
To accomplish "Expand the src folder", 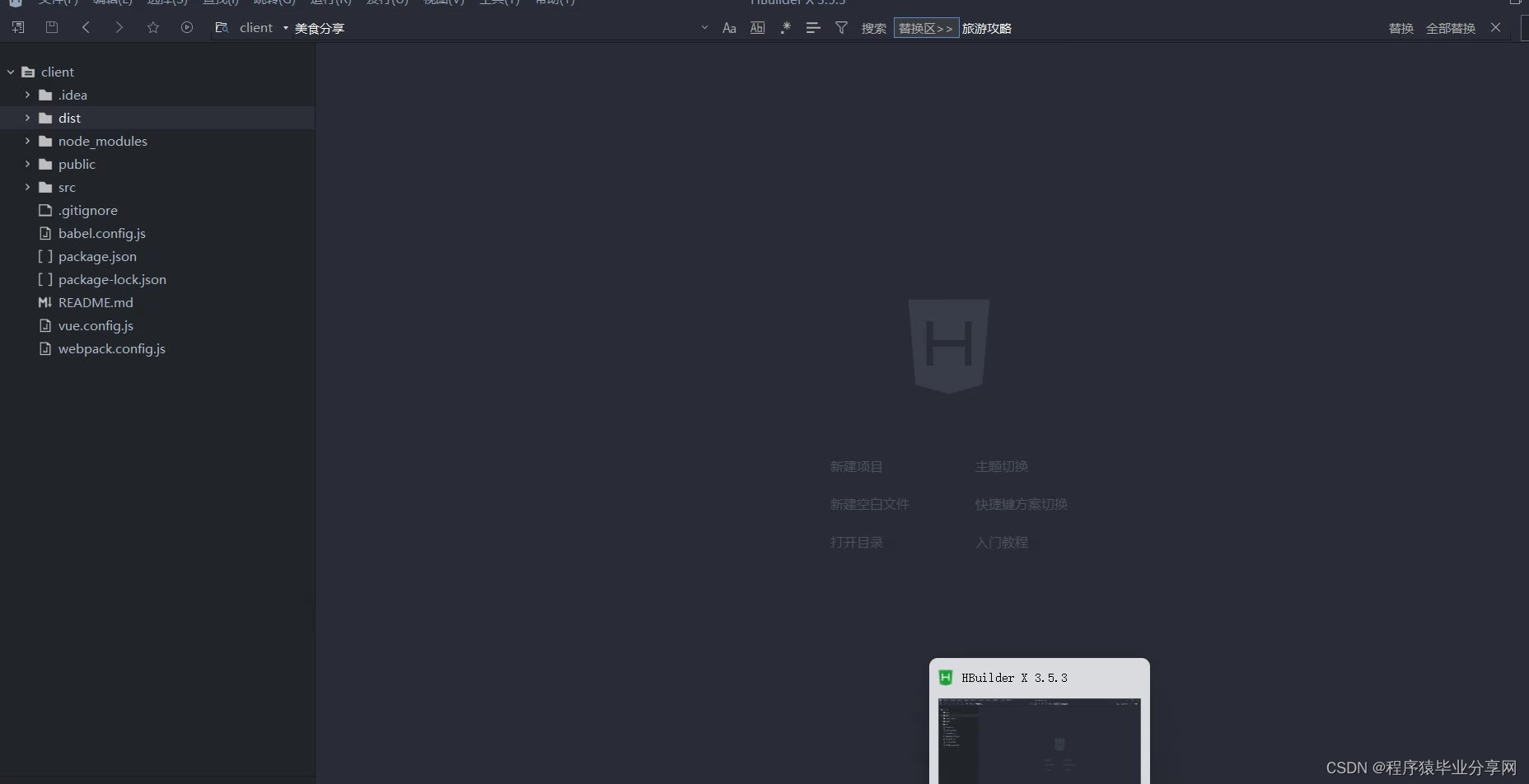I will click(27, 187).
